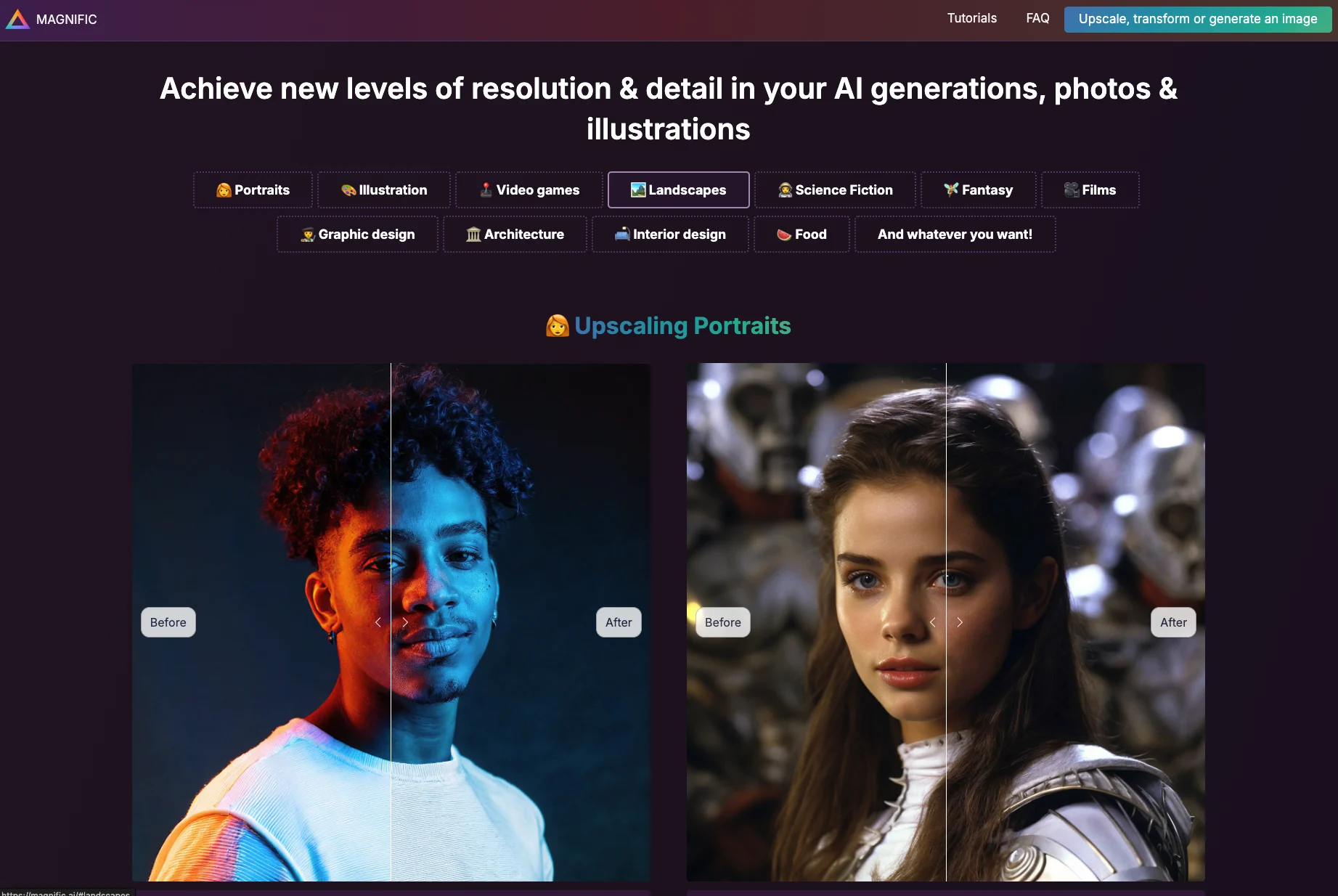Open the FAQ menu item
The image size is (1338, 896).
coord(1037,19)
